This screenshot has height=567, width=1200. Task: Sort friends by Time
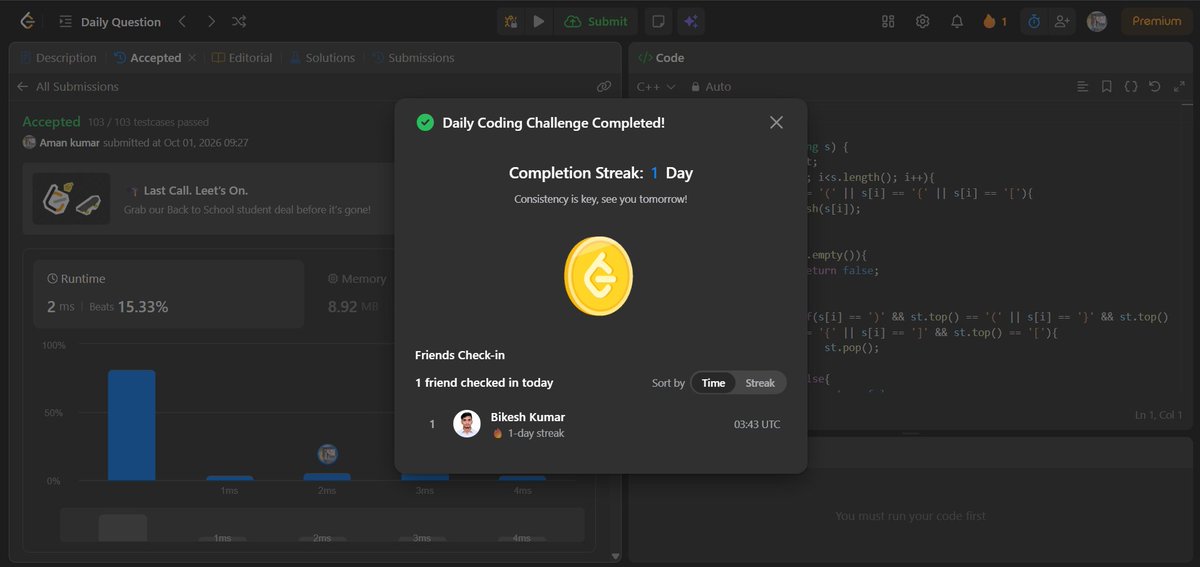pyautogui.click(x=714, y=383)
